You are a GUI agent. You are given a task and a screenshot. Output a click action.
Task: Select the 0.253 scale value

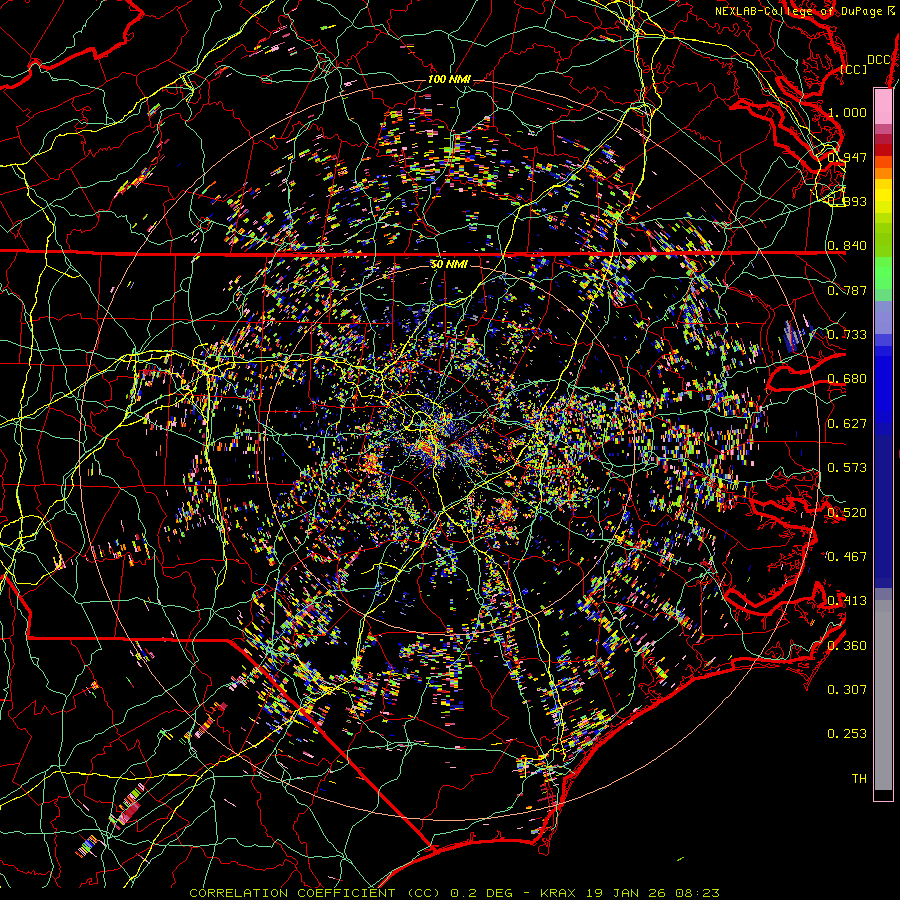coord(847,734)
